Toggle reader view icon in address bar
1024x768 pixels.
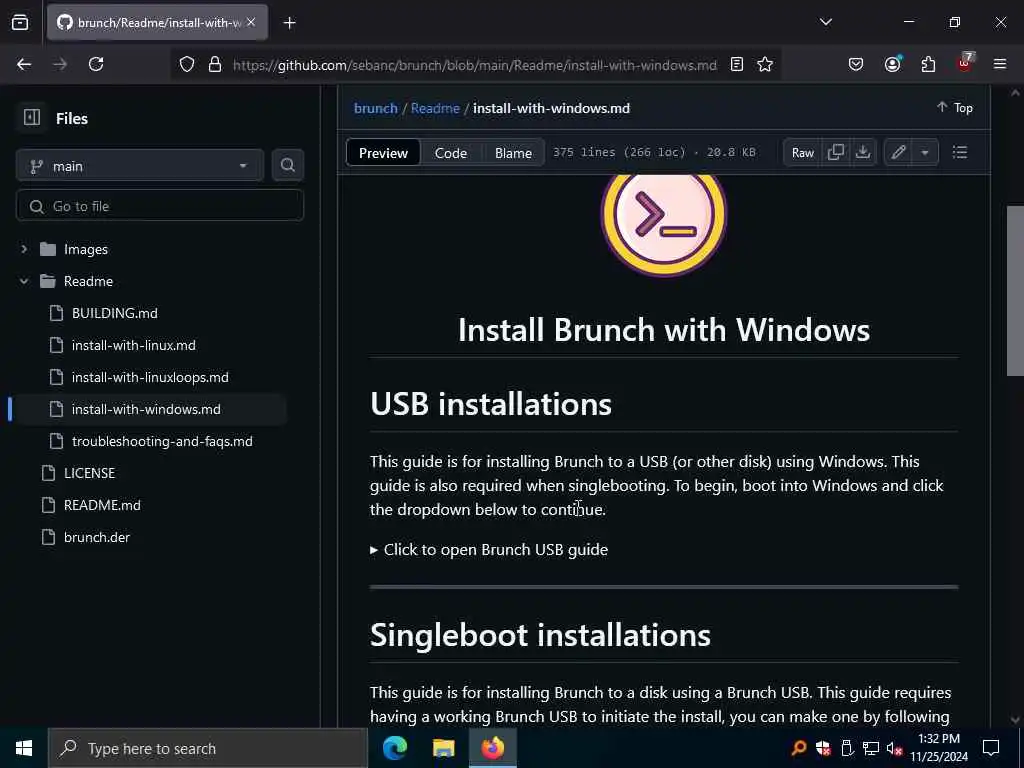point(737,64)
